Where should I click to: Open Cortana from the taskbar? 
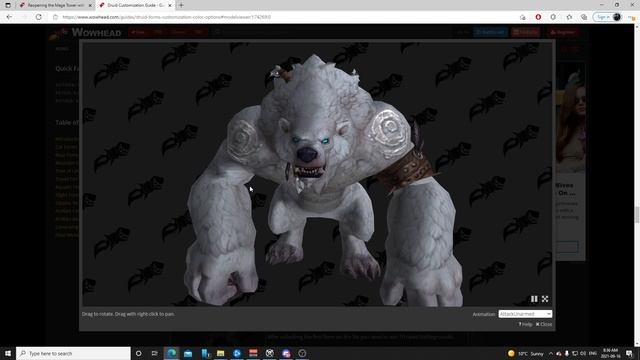click(x=138, y=353)
